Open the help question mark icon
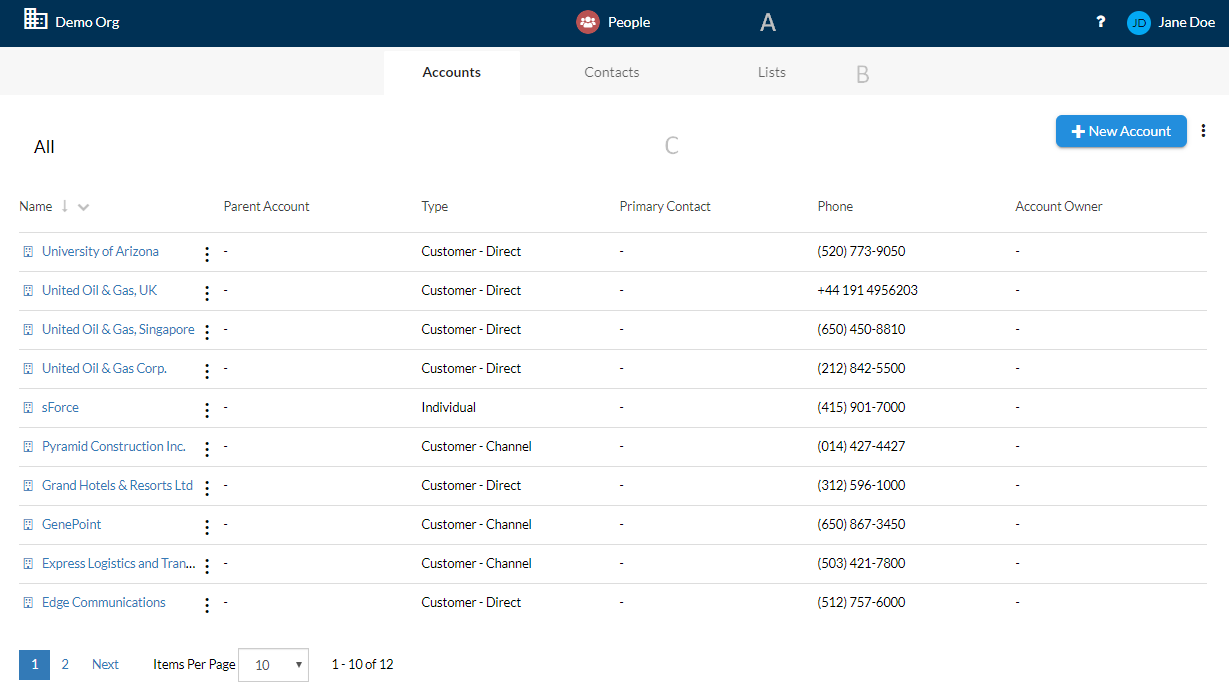This screenshot has width=1229, height=700. 1101,22
